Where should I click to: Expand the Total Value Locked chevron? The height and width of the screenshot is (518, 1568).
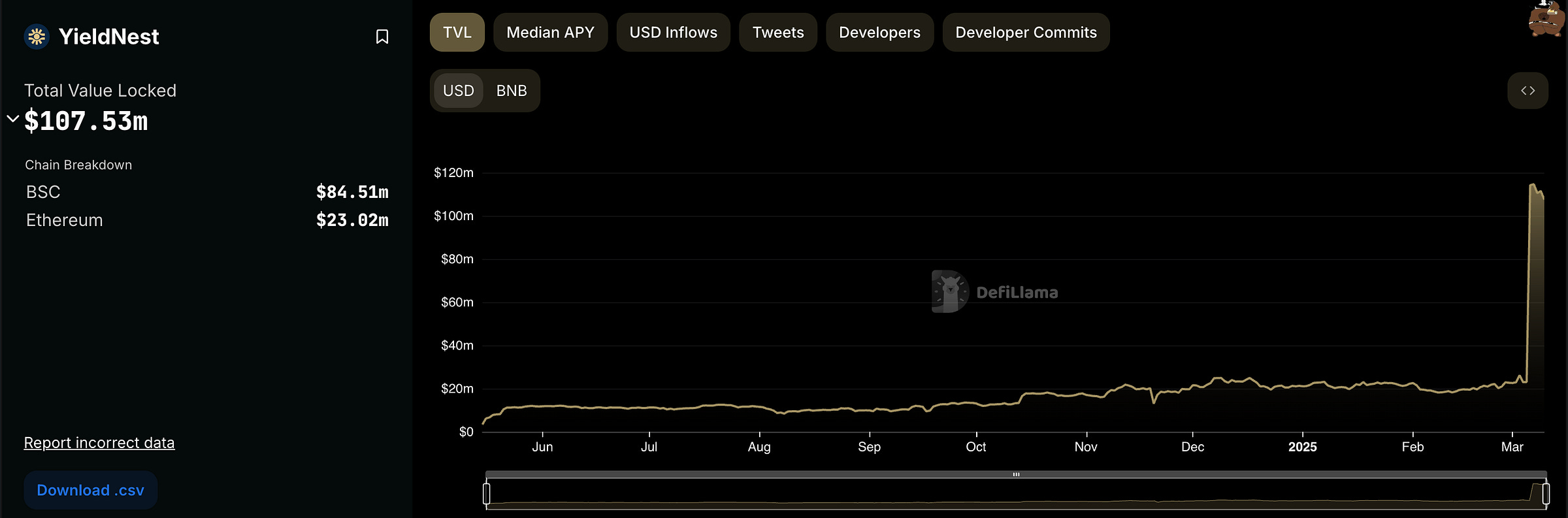[12, 119]
